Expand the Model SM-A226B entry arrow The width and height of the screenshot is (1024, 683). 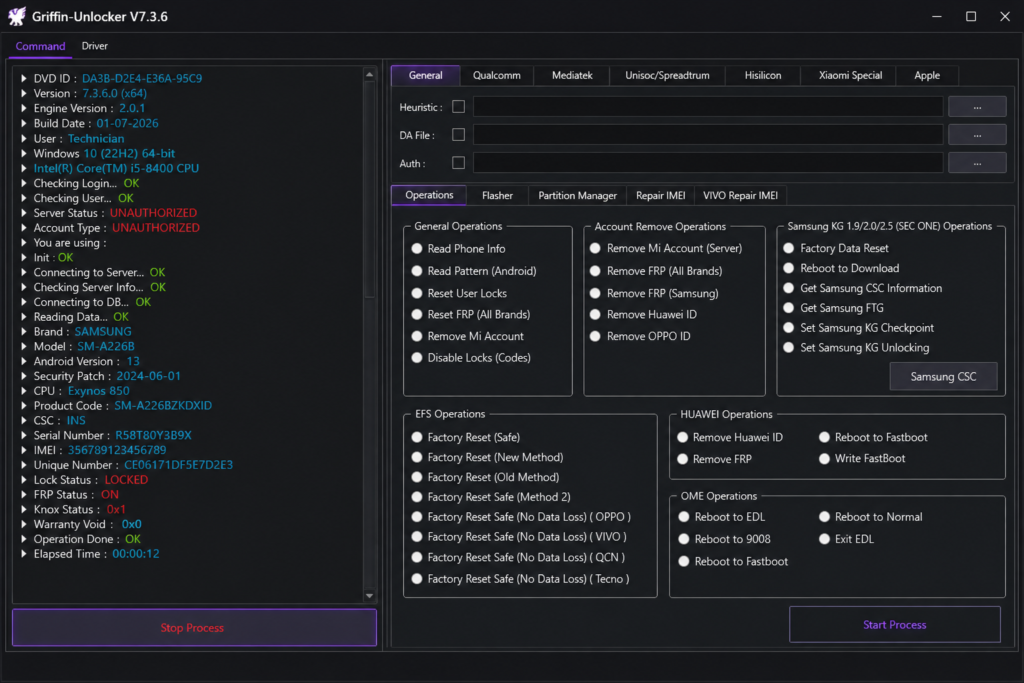click(x=24, y=347)
